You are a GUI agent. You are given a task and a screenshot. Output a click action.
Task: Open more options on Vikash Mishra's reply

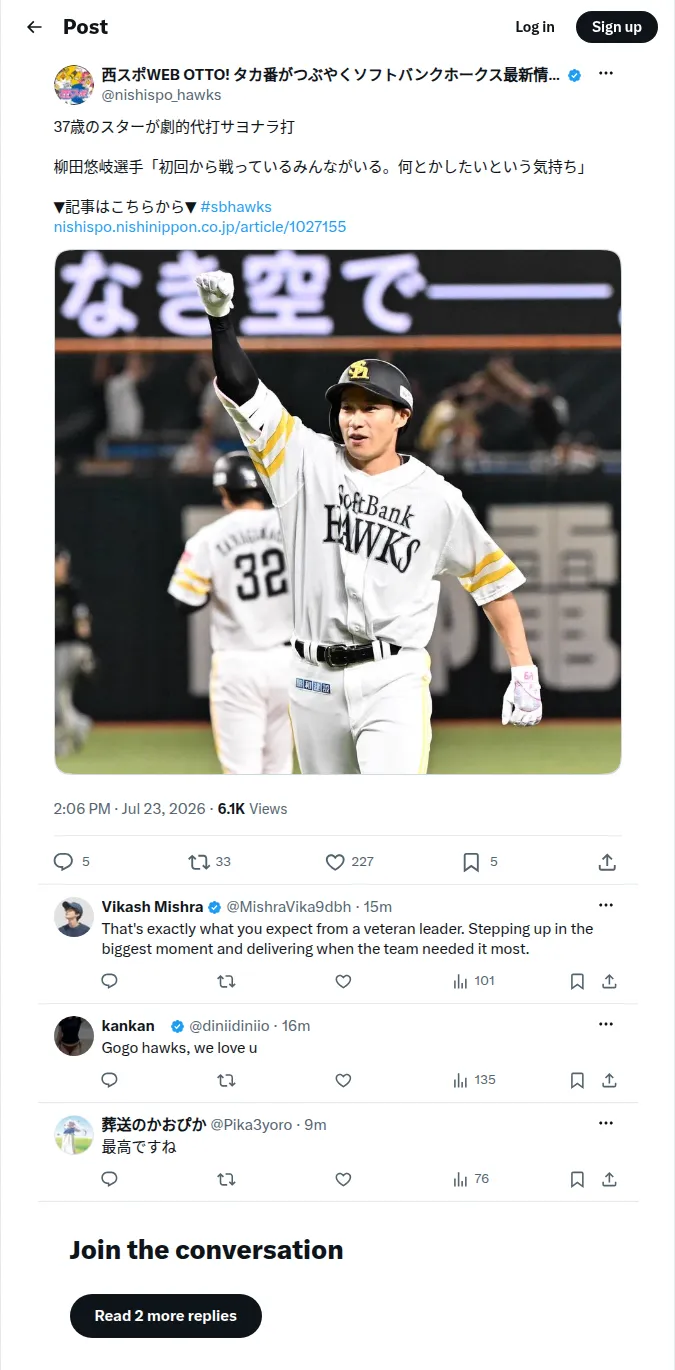[x=606, y=906]
